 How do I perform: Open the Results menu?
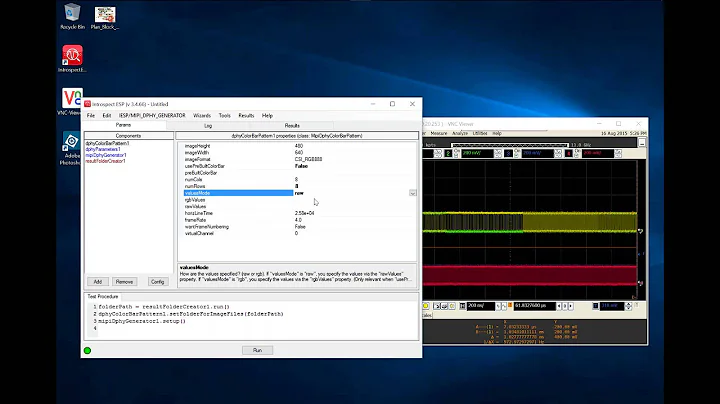[x=246, y=116]
